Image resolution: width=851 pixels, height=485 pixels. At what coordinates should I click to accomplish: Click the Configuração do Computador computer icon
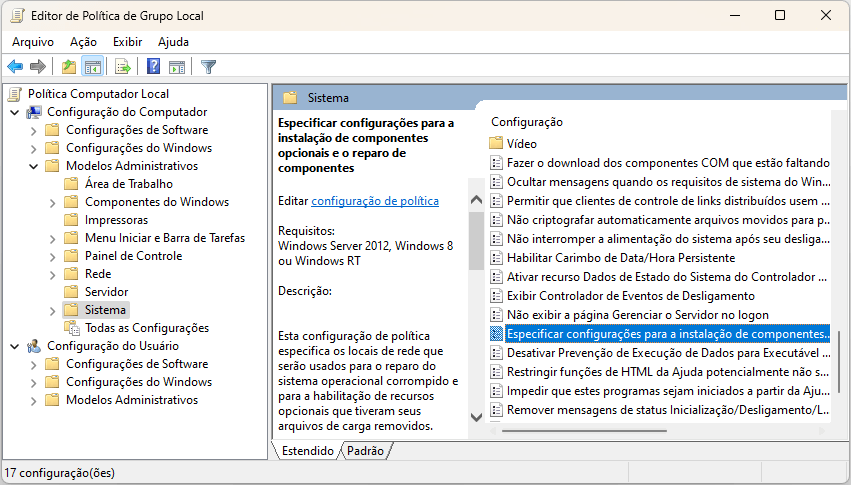coord(34,112)
